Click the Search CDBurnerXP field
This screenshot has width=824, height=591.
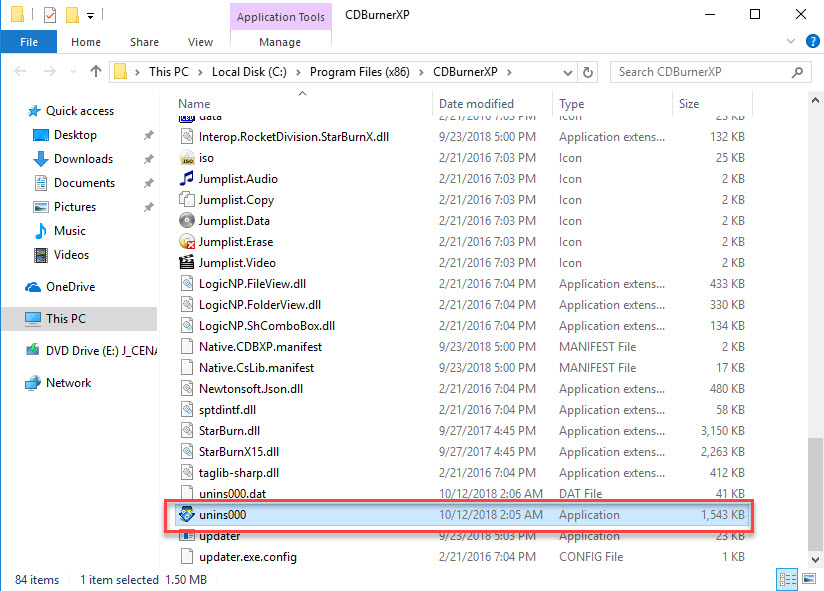(710, 72)
